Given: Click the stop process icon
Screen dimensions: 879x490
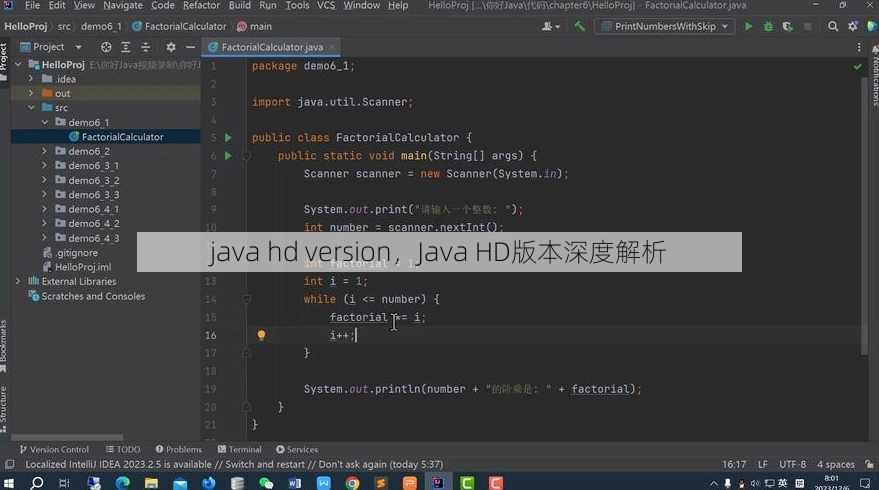Looking at the screenshot, I should click(x=807, y=26).
